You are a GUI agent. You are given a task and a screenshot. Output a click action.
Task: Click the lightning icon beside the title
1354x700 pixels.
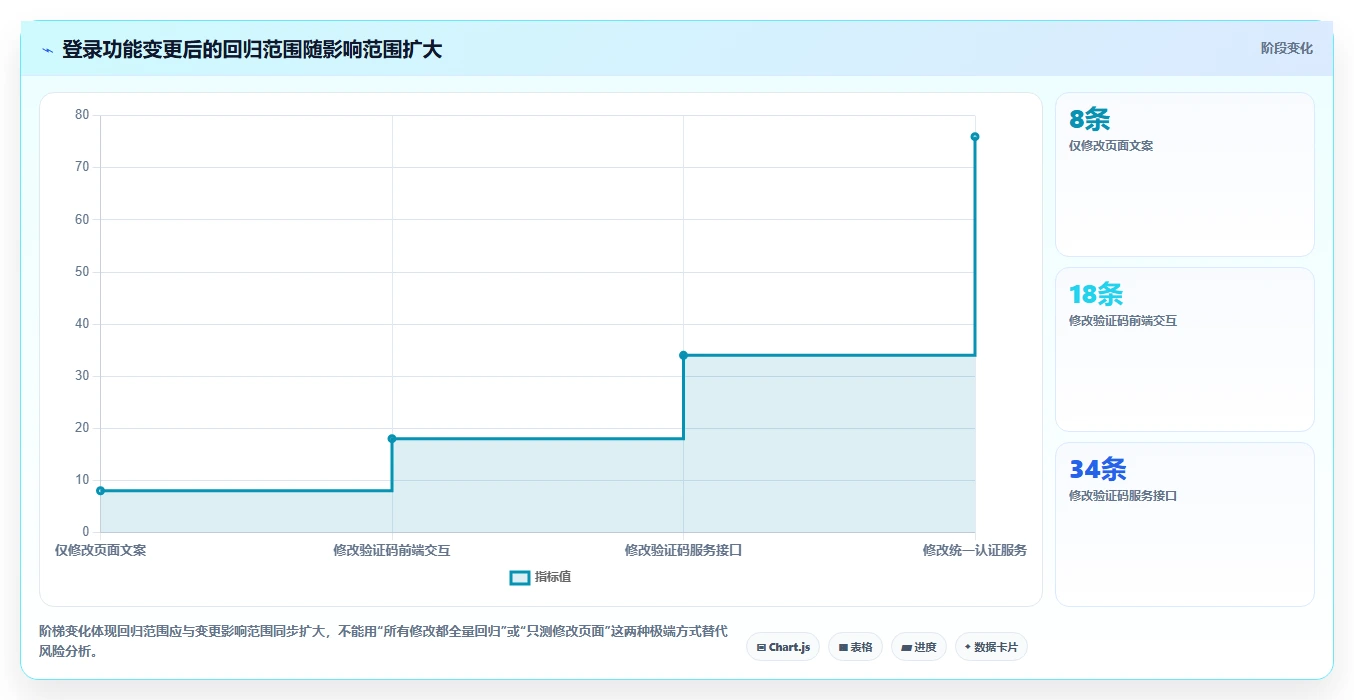(47, 50)
